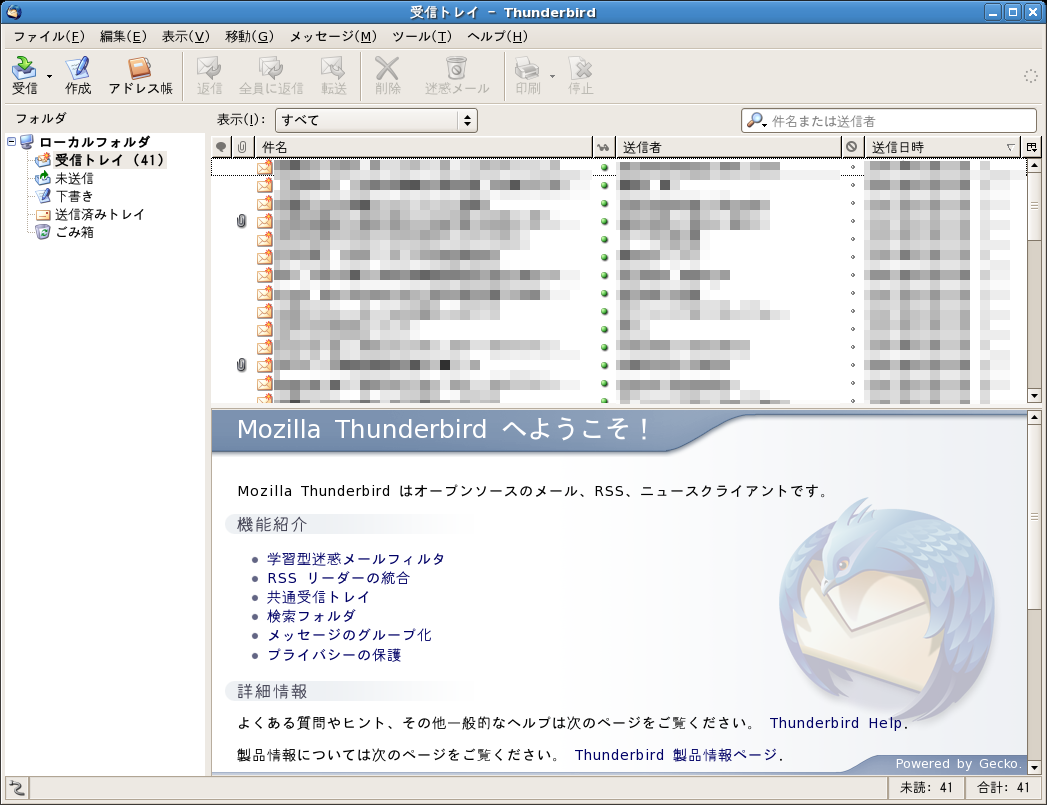Click the 迷惑メール junk icon
Screen dimensions: 1047x805
457,75
